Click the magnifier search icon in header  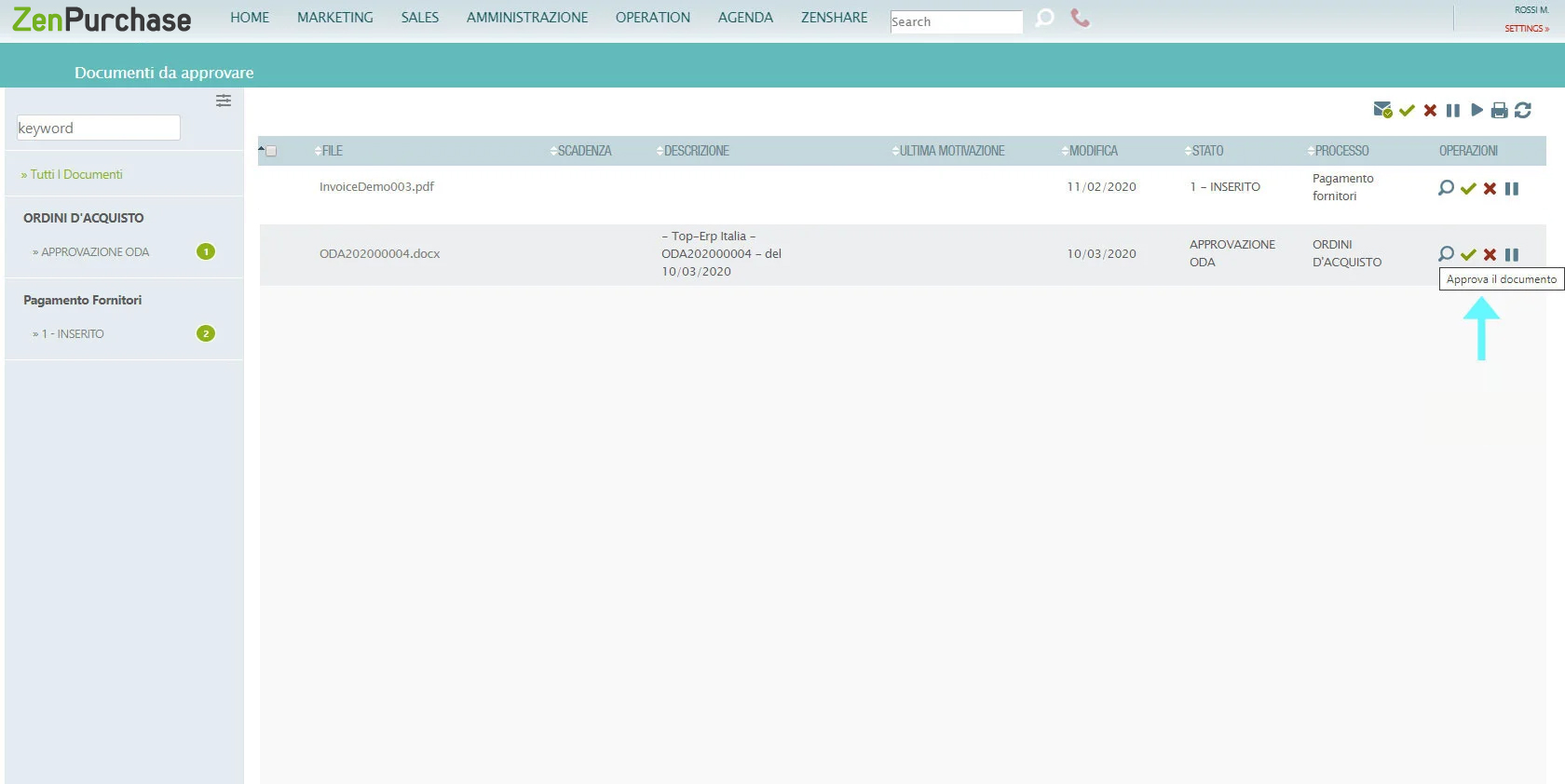(x=1045, y=18)
